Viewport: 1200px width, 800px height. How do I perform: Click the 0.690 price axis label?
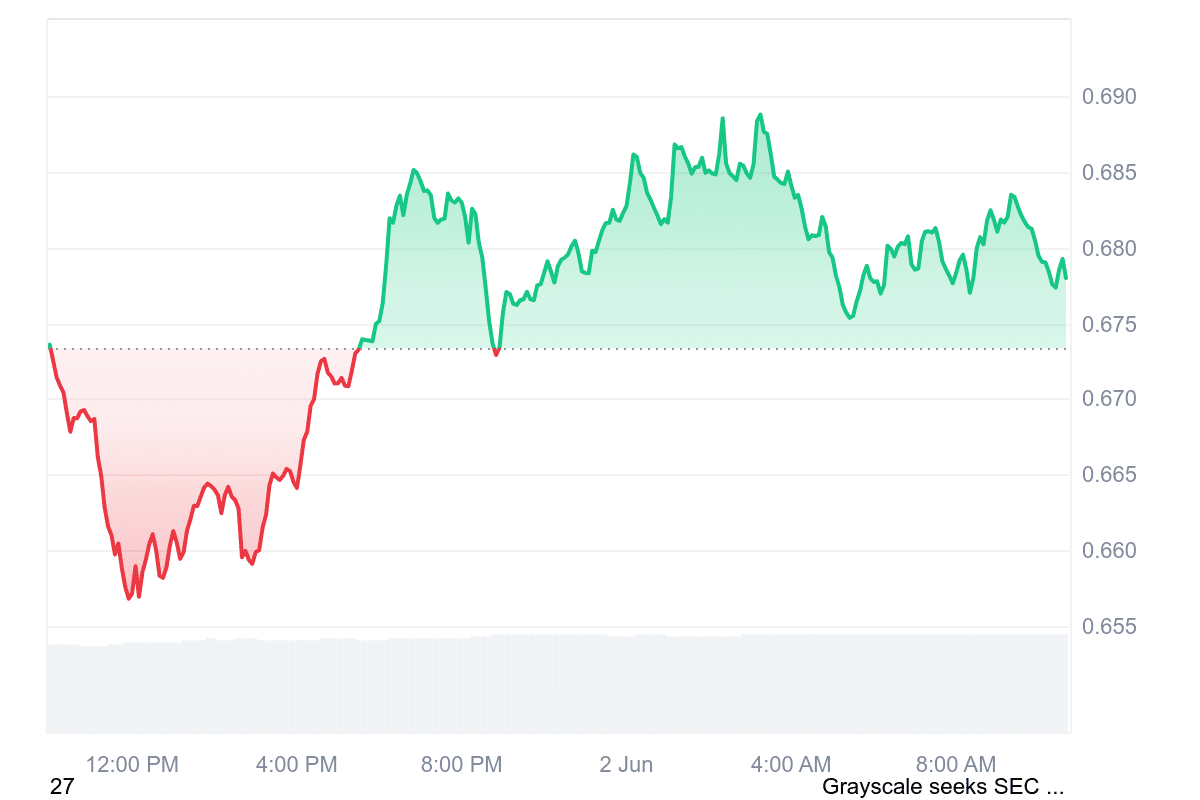1109,97
